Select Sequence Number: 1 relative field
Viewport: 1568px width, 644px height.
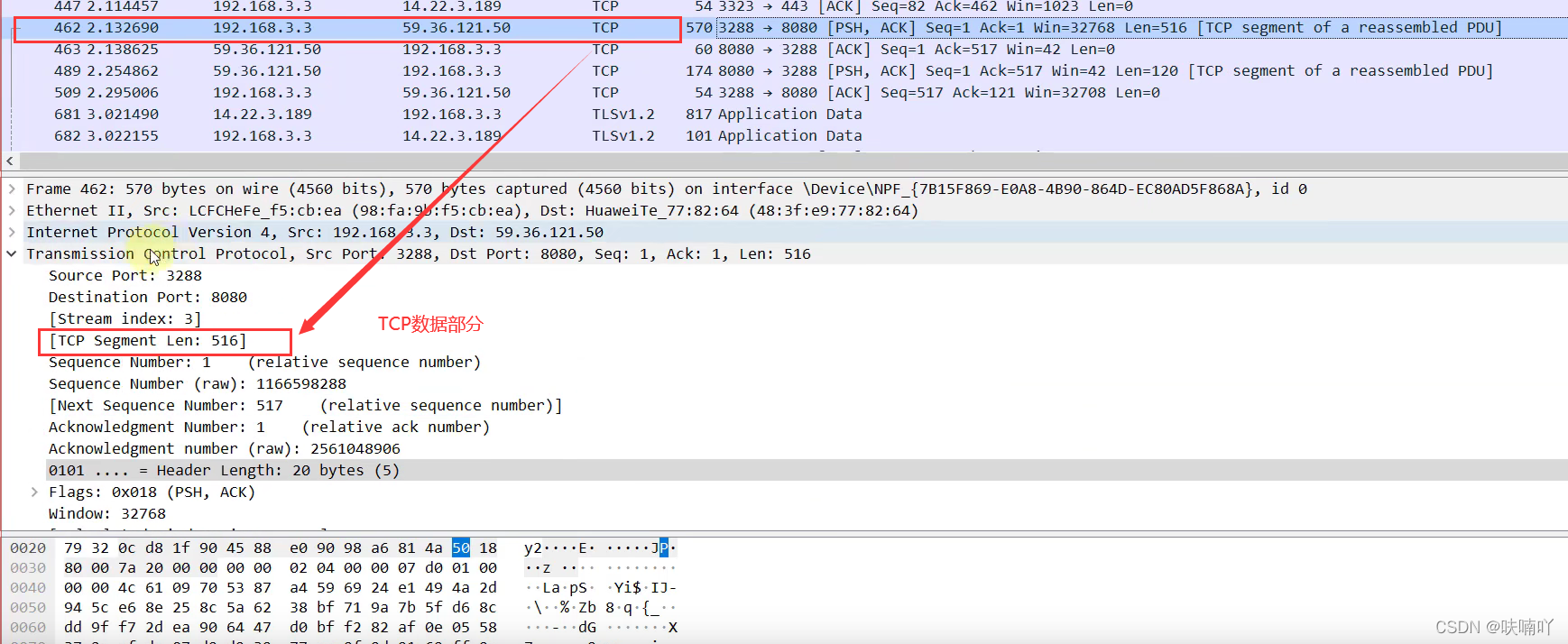tap(264, 362)
